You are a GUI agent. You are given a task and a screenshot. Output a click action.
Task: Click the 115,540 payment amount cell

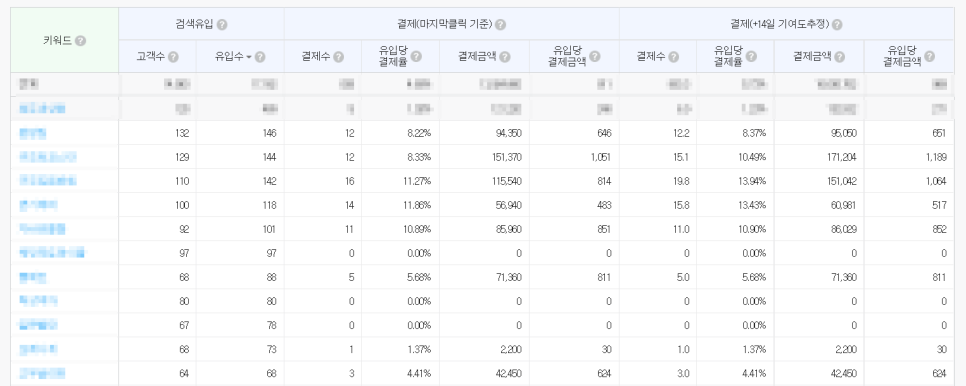[484, 181]
